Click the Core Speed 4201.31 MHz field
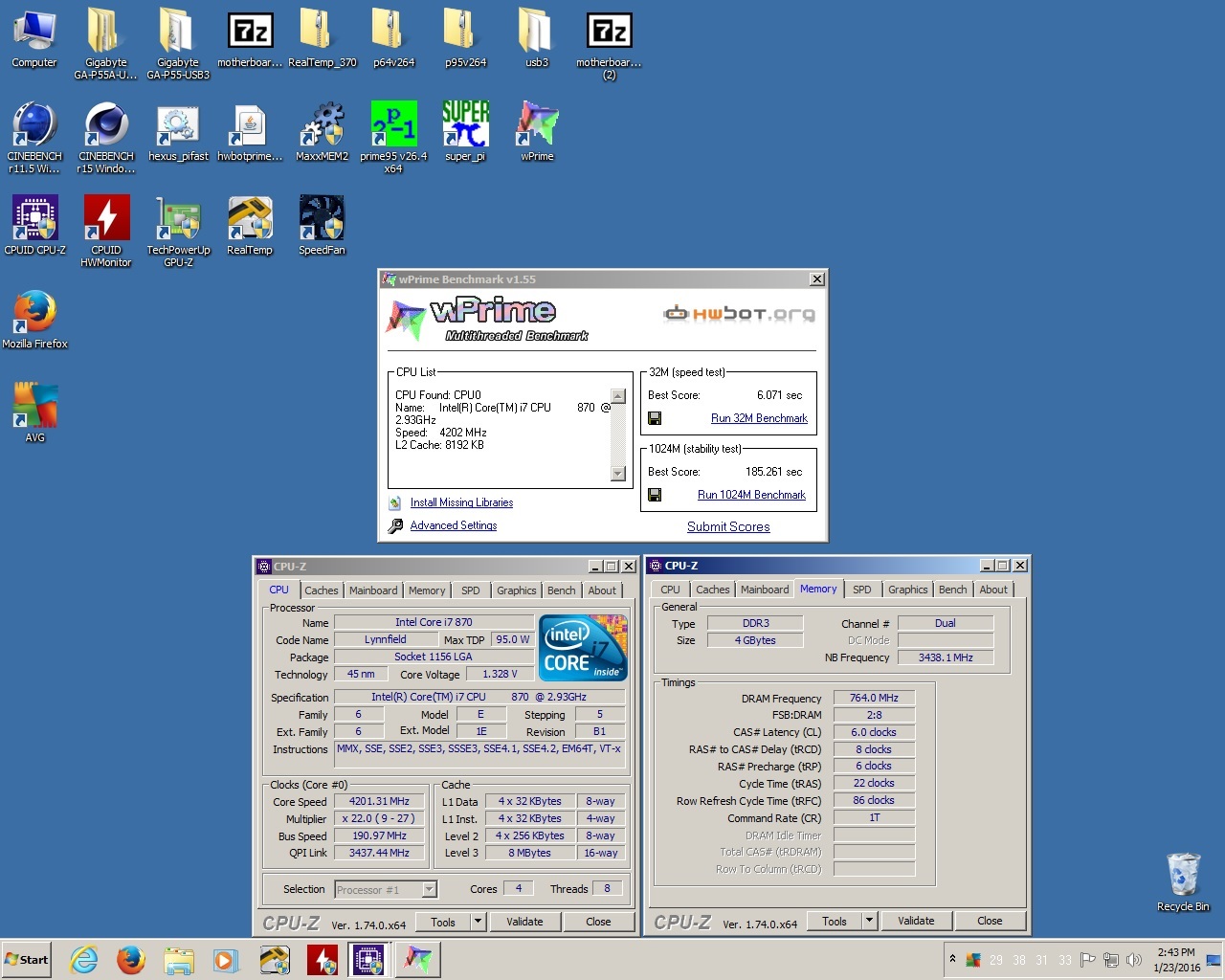The image size is (1225, 980). click(x=379, y=801)
